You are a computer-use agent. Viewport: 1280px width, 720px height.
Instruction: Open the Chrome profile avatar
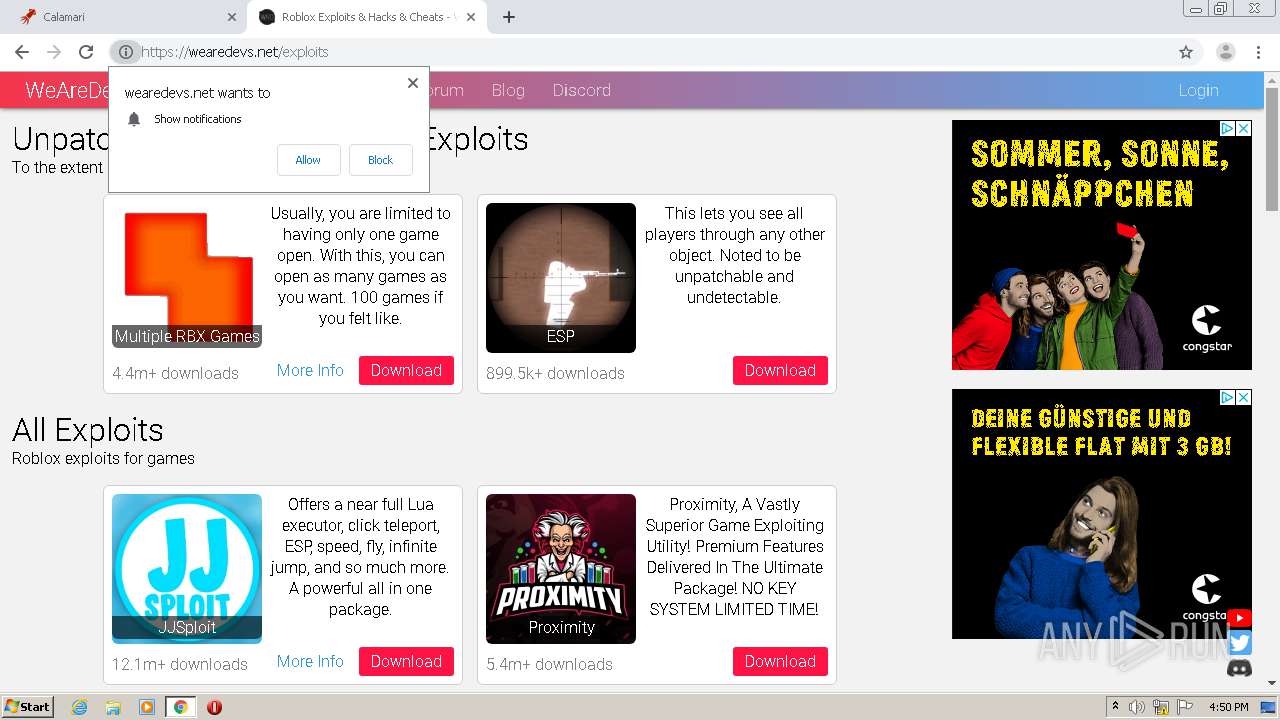click(1225, 52)
